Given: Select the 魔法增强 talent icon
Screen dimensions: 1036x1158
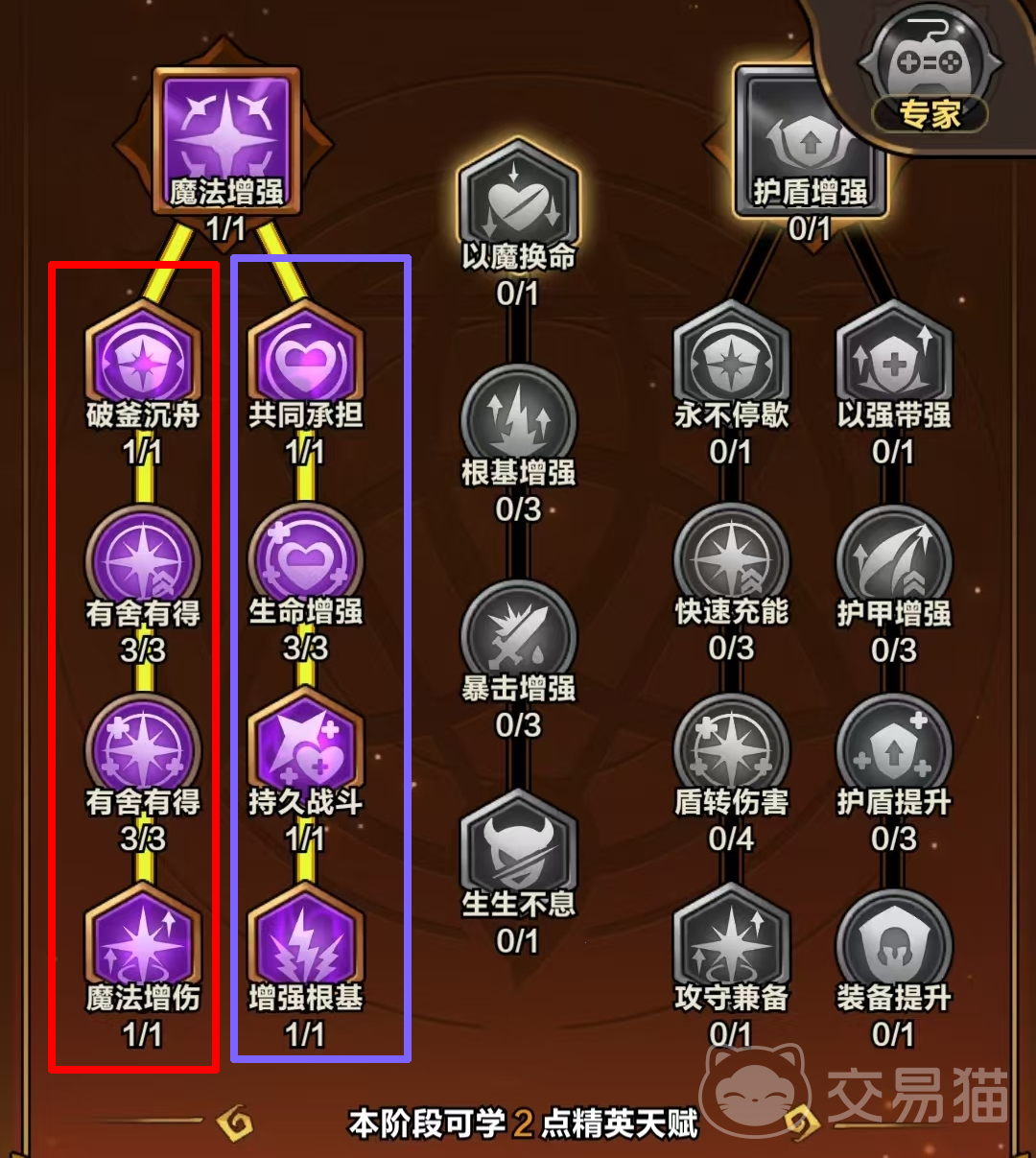Looking at the screenshot, I should pos(226,141).
